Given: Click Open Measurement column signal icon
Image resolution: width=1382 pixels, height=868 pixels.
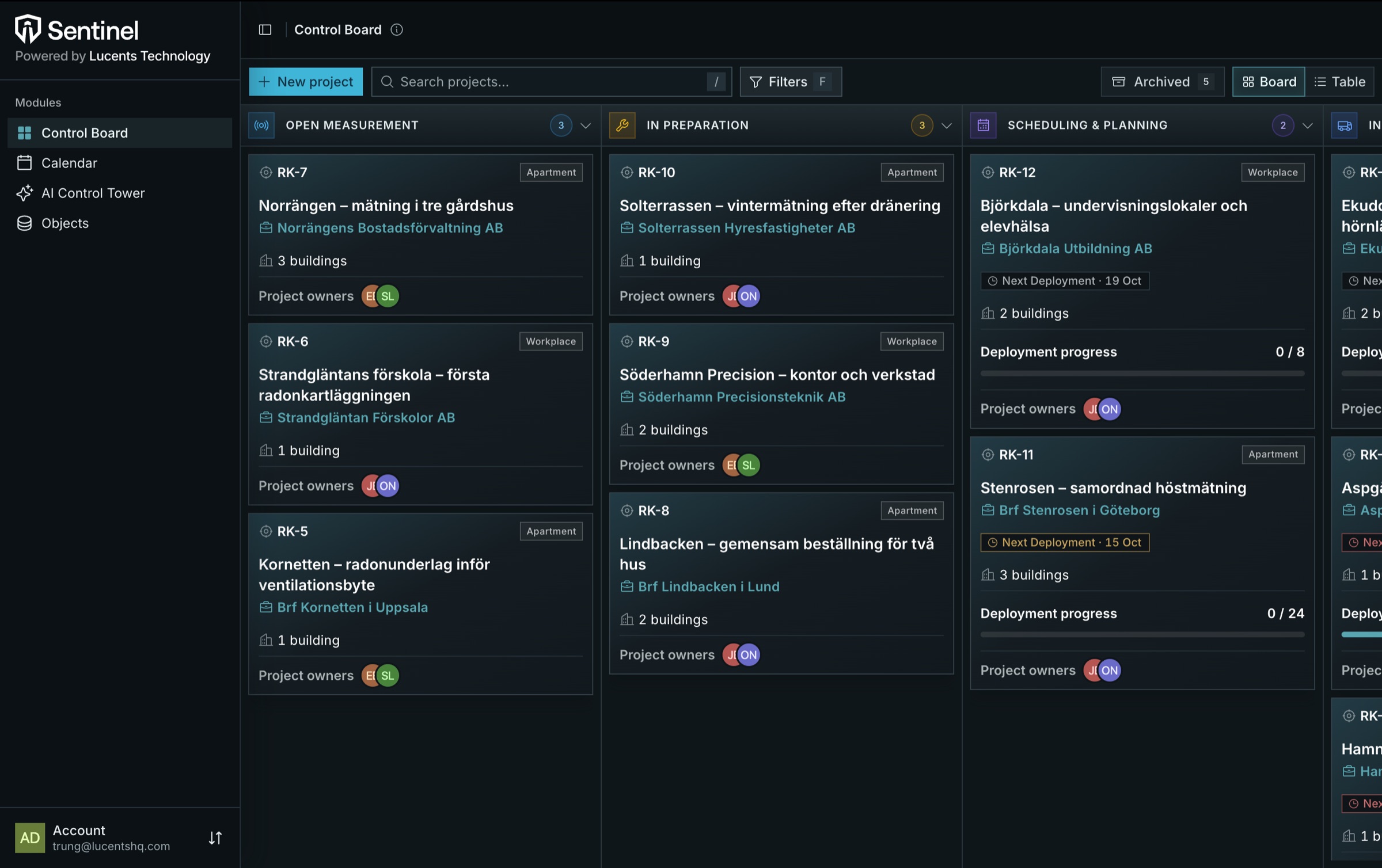Looking at the screenshot, I should (x=261, y=125).
